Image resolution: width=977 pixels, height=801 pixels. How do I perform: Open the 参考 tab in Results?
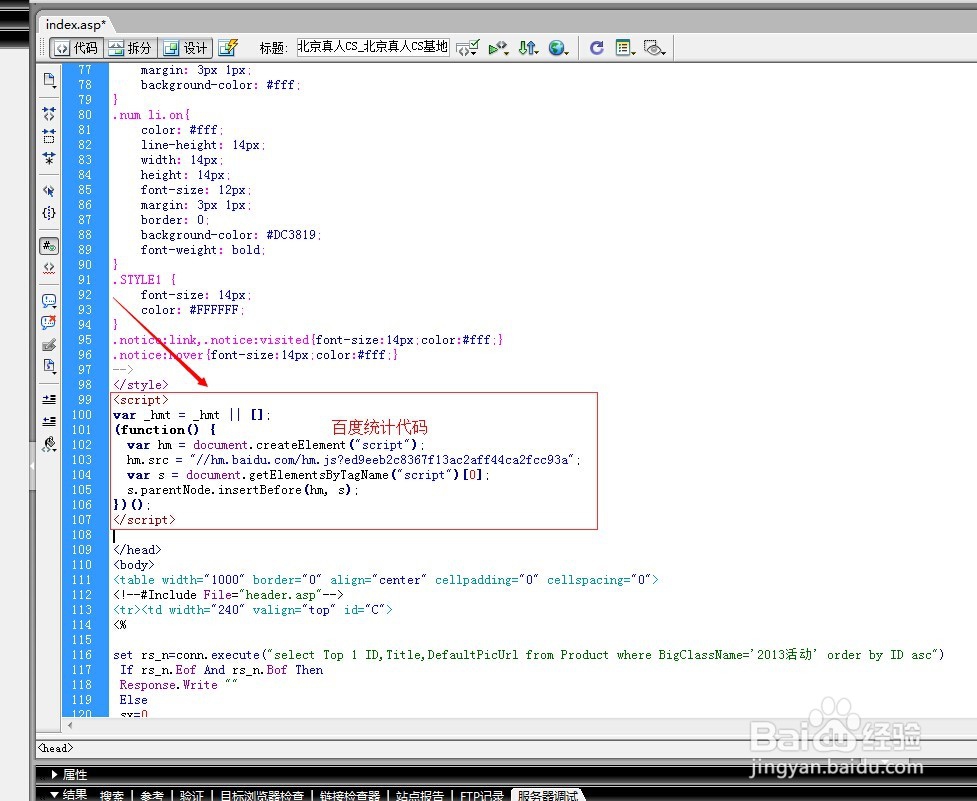(152, 795)
